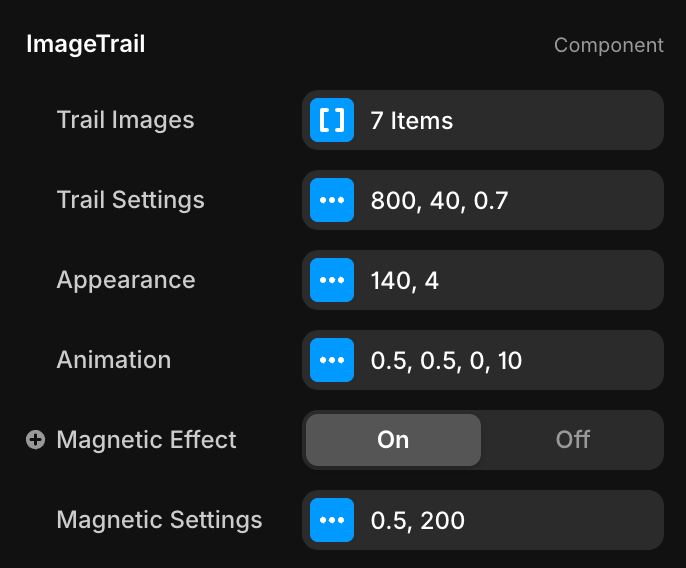Click the ImageTrail heading
686x568 pixels.
point(85,45)
